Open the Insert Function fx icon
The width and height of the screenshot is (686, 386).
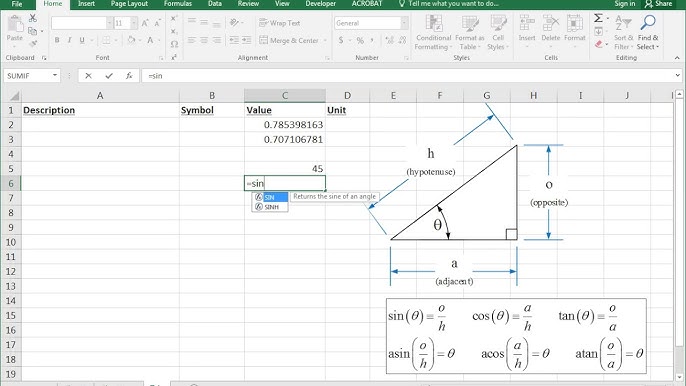pos(129,76)
